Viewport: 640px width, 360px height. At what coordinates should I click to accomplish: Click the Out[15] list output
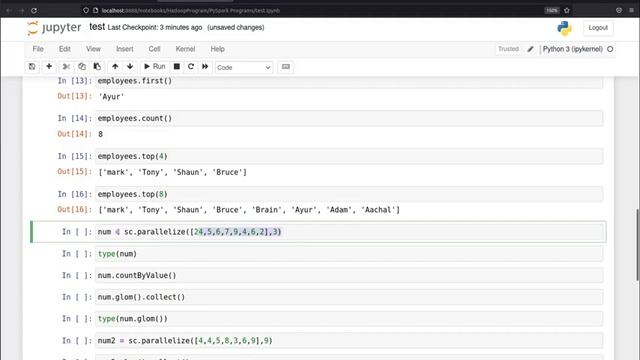click(x=173, y=172)
